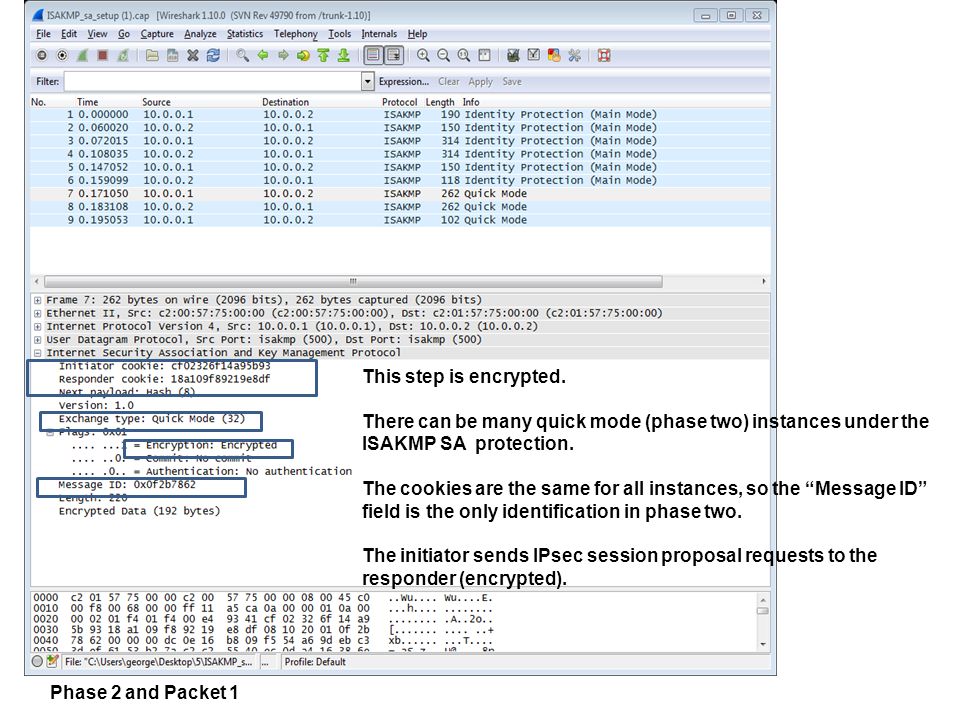
Task: Open coloring rules editor
Action: (554, 56)
